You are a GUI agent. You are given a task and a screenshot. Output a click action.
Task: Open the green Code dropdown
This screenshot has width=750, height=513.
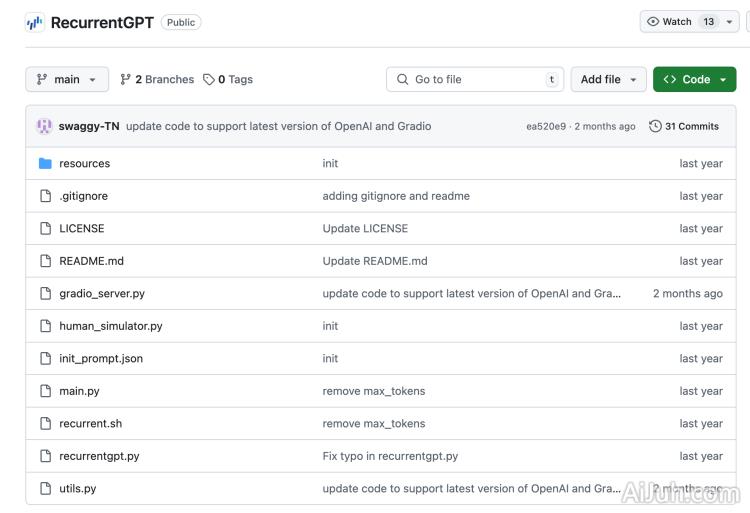[x=694, y=79]
